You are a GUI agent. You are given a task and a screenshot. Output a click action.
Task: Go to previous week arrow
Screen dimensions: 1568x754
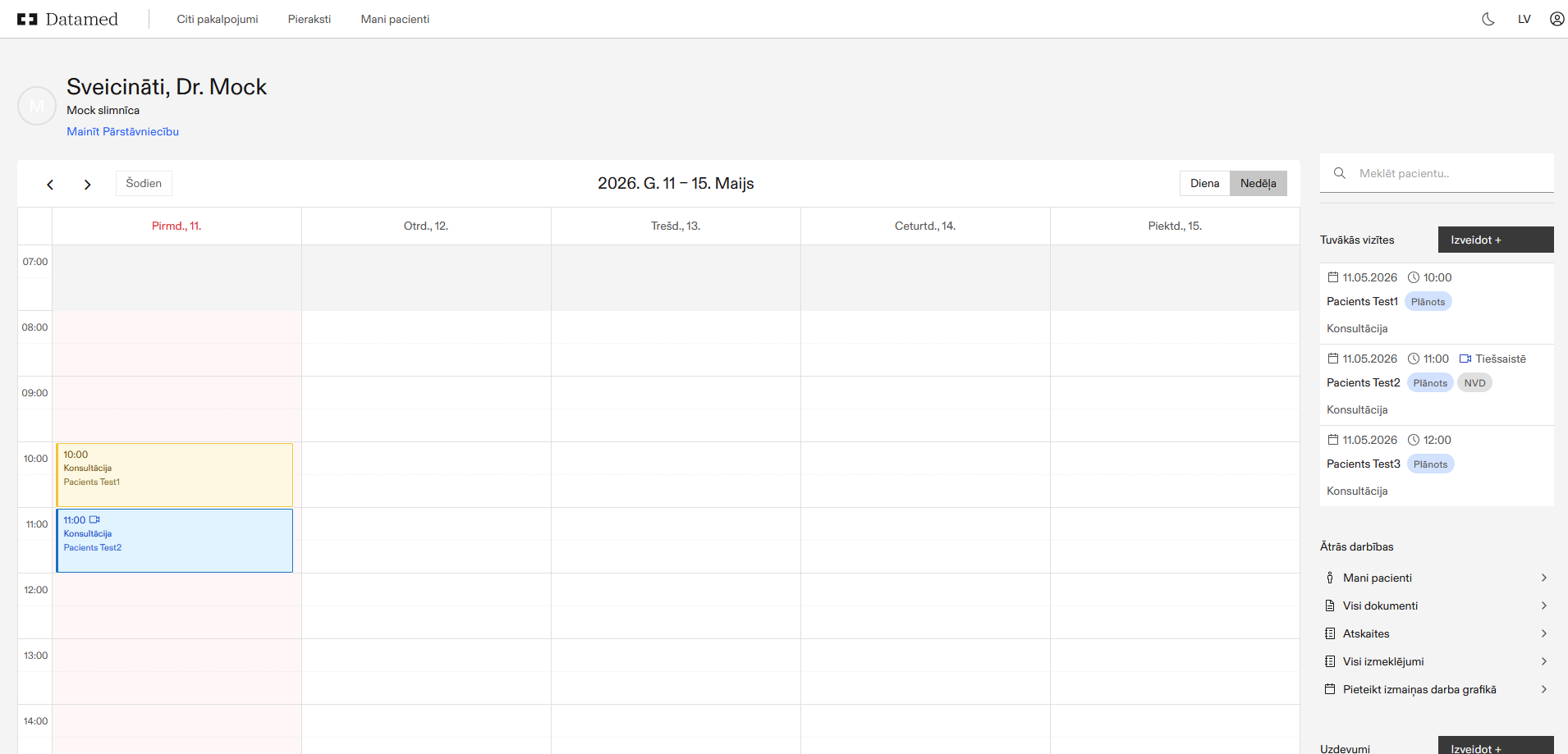pos(50,185)
